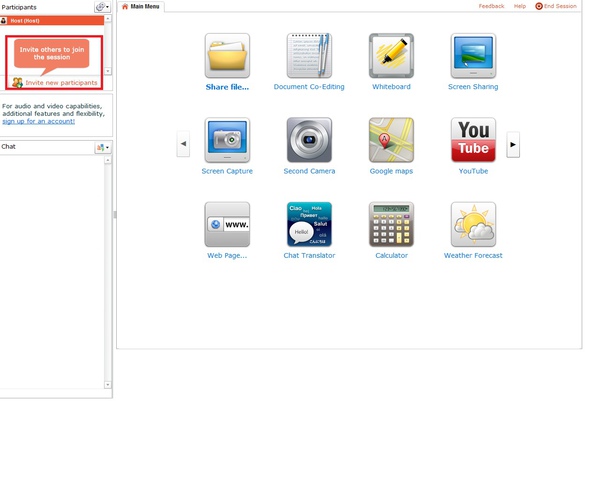Open the Whiteboard marker icon
This screenshot has height=480, width=600.
[x=391, y=56]
